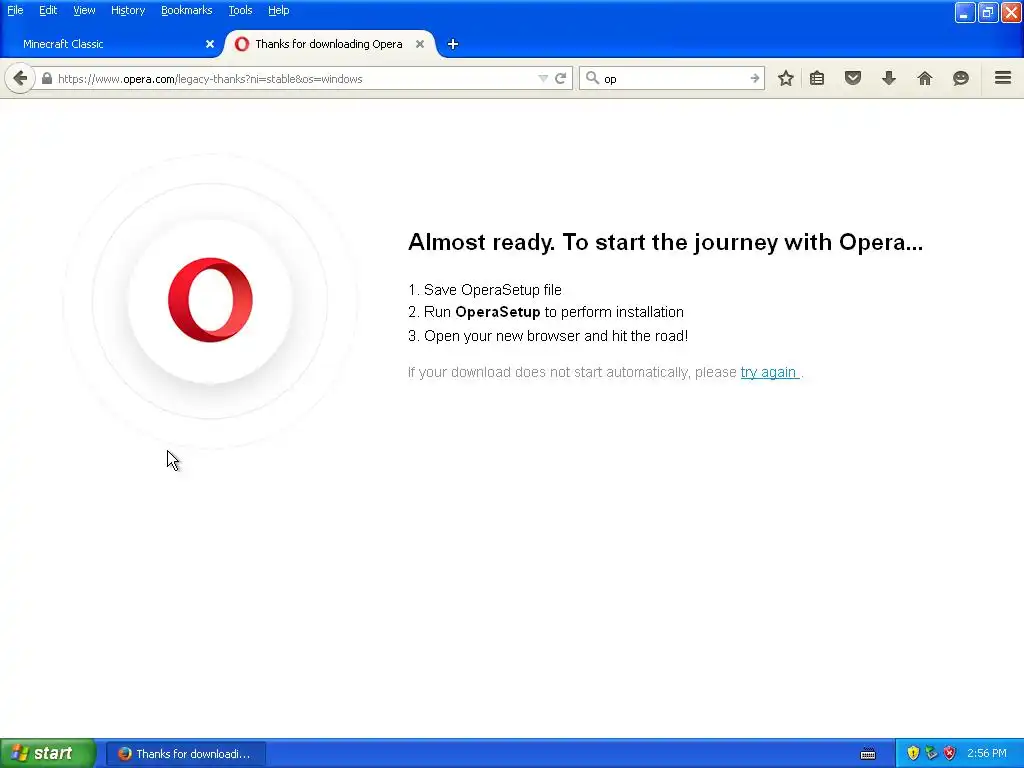Open the Hello chat bubble icon
The height and width of the screenshot is (768, 1024).
click(x=961, y=78)
